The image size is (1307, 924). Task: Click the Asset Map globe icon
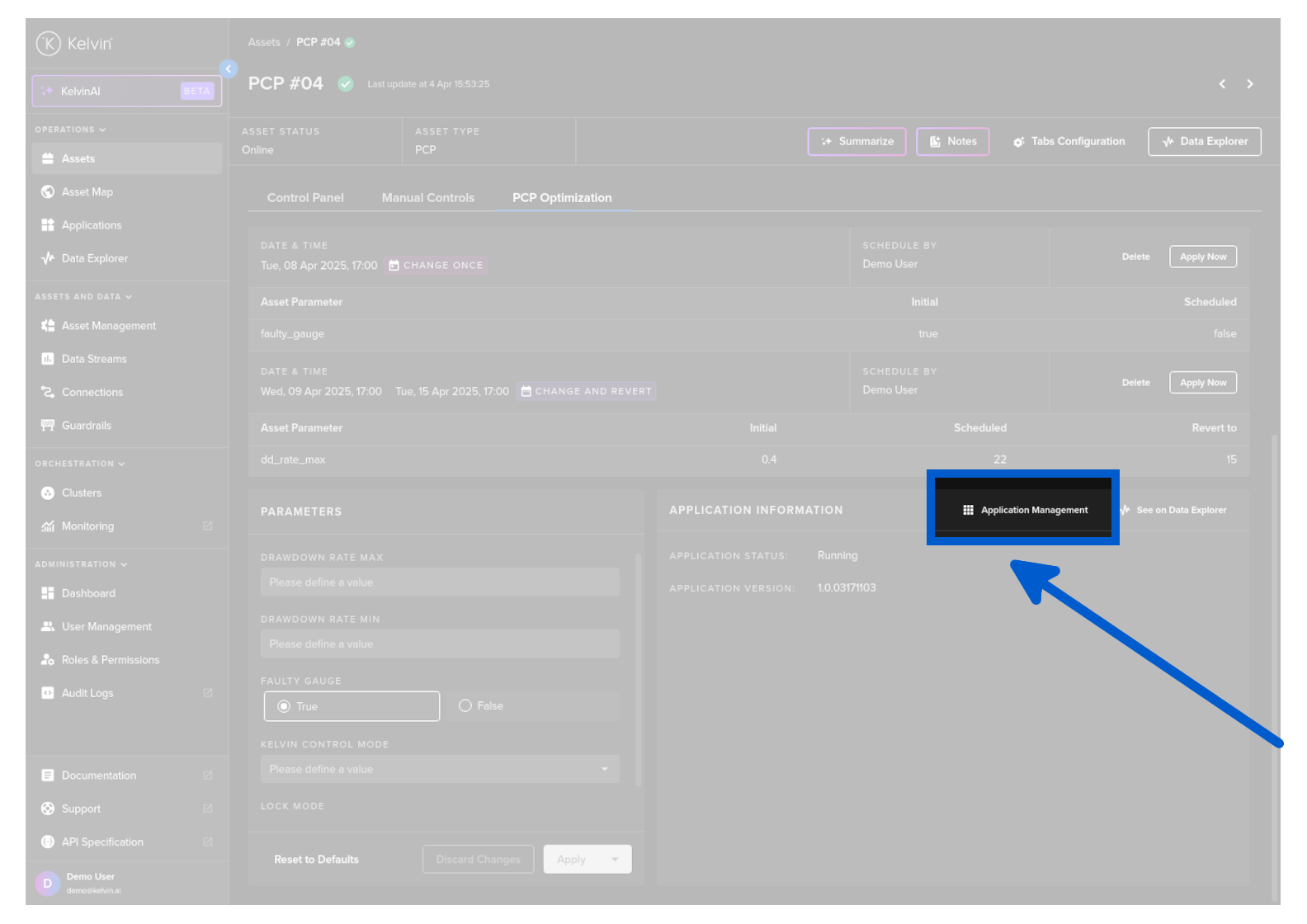(48, 192)
